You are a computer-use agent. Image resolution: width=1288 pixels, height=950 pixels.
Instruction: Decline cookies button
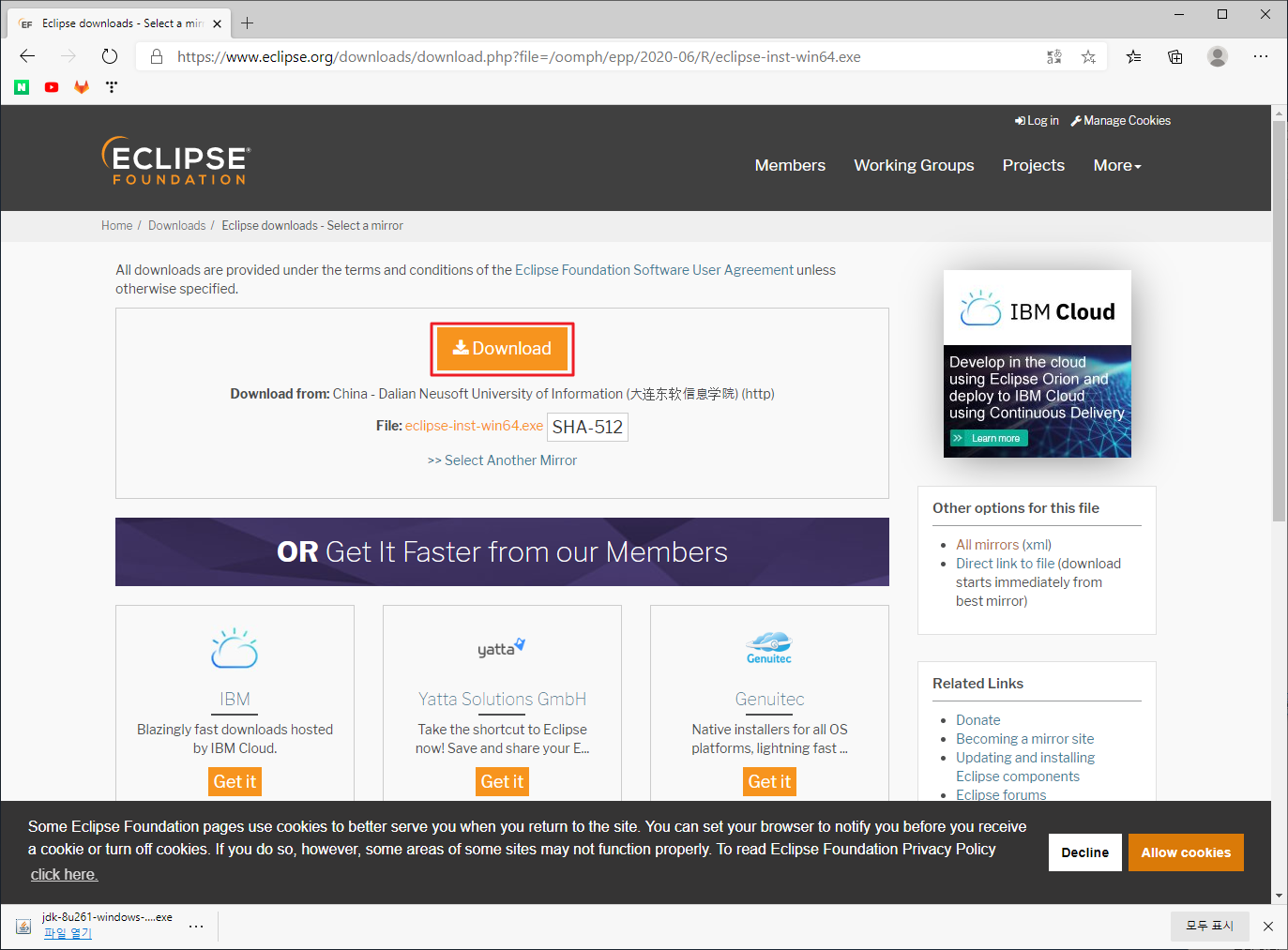[x=1084, y=852]
